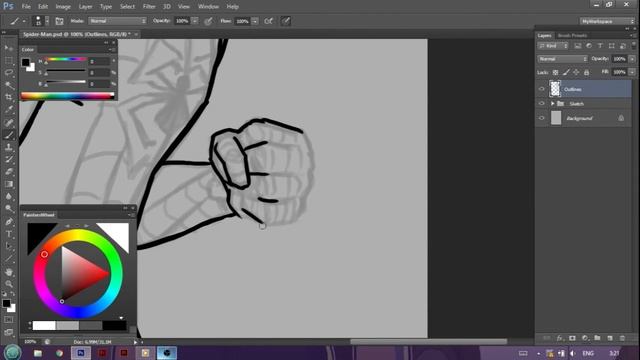Toggle lock all
This screenshot has height=360, width=640.
(x=587, y=72)
